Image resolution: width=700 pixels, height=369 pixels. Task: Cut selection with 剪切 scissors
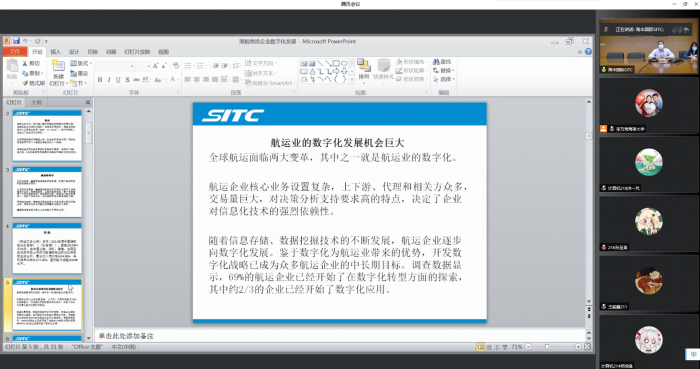pos(31,63)
